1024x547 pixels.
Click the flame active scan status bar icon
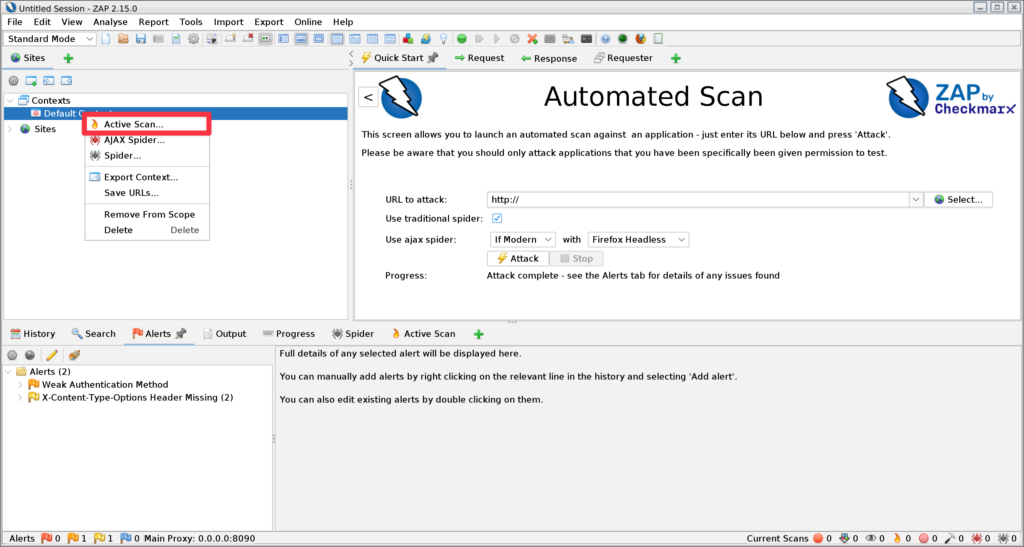point(897,539)
